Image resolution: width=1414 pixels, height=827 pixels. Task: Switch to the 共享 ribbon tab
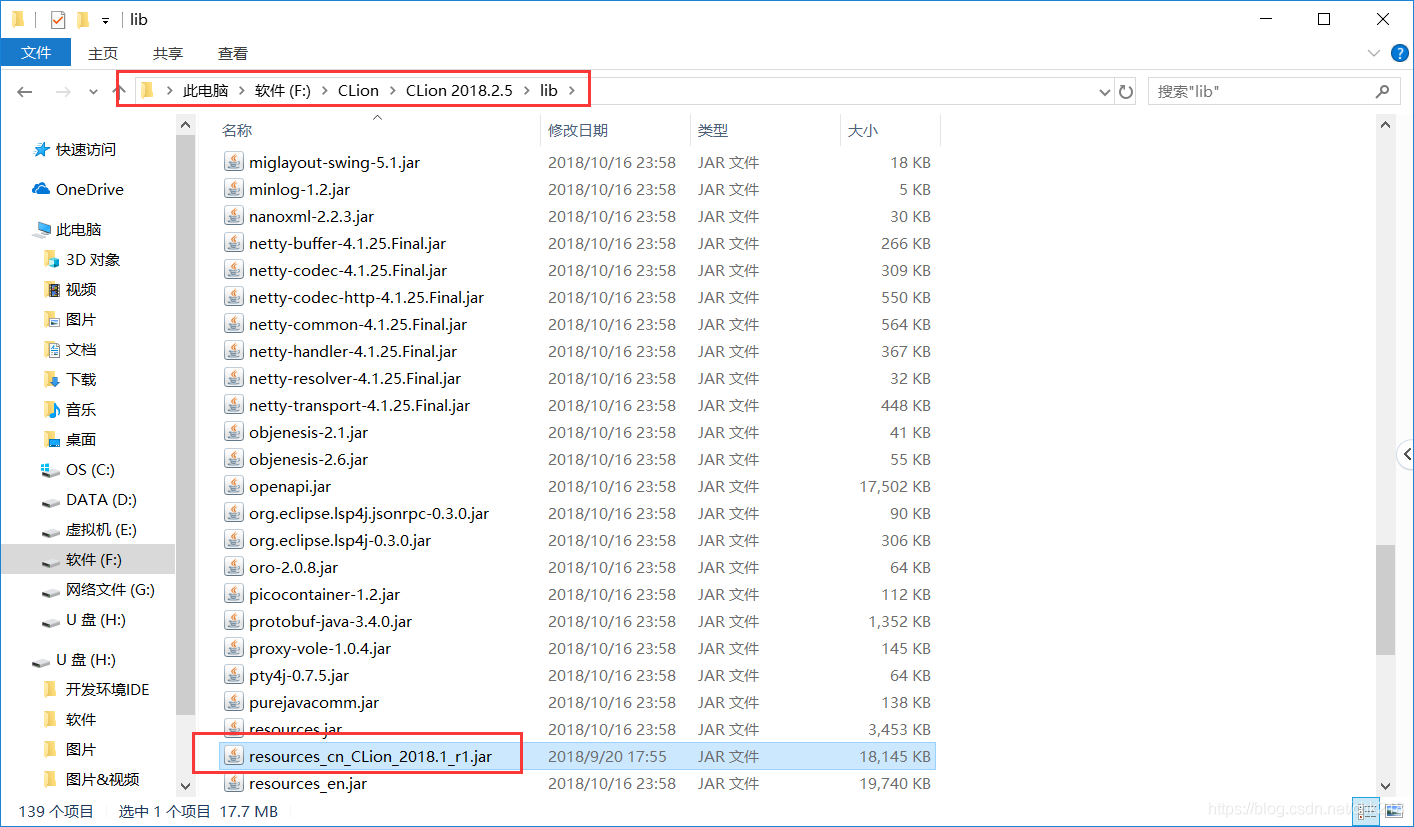point(168,53)
